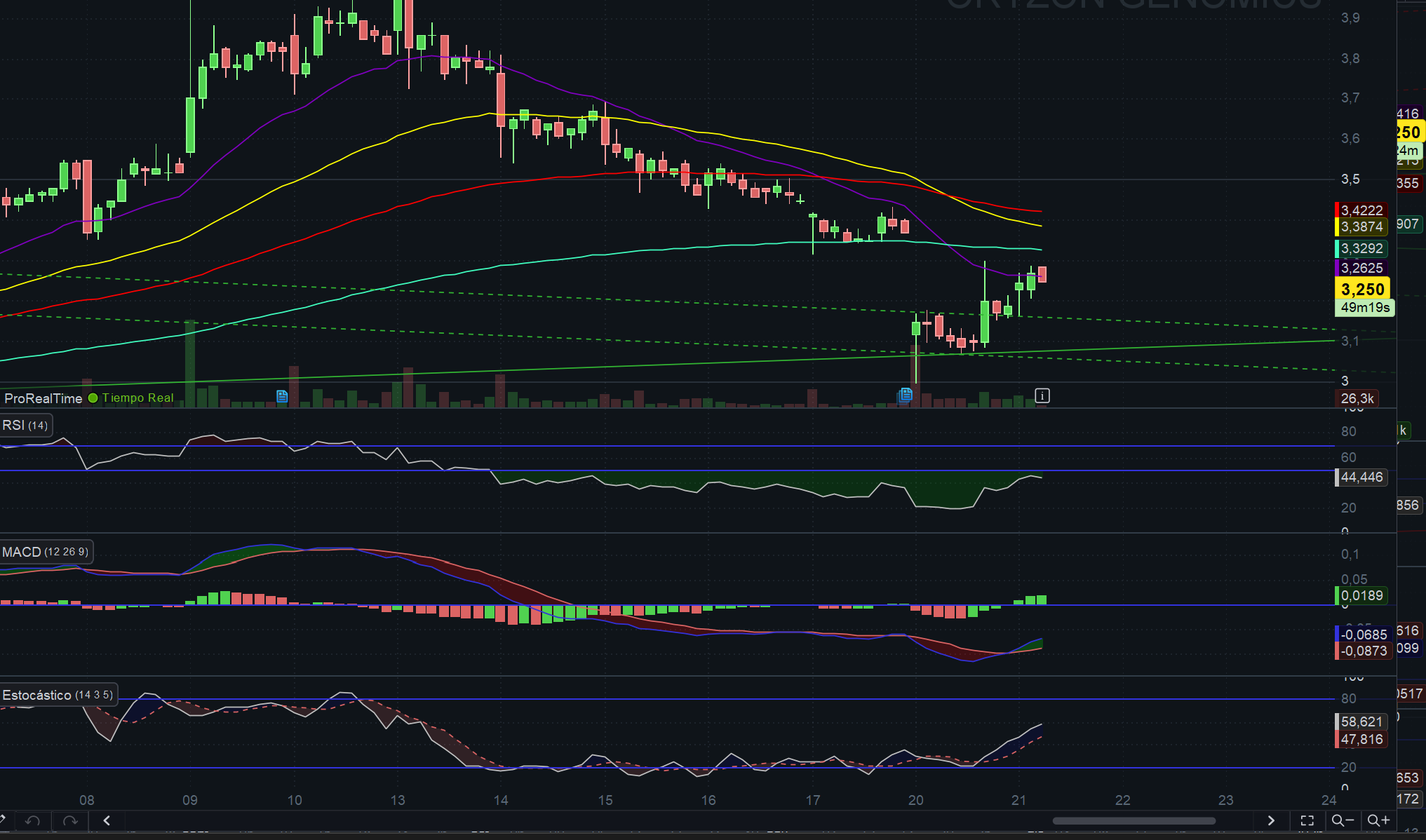The width and height of the screenshot is (1426, 840).
Task: Click the 3,5 level on the price axis
Action: tap(1350, 179)
